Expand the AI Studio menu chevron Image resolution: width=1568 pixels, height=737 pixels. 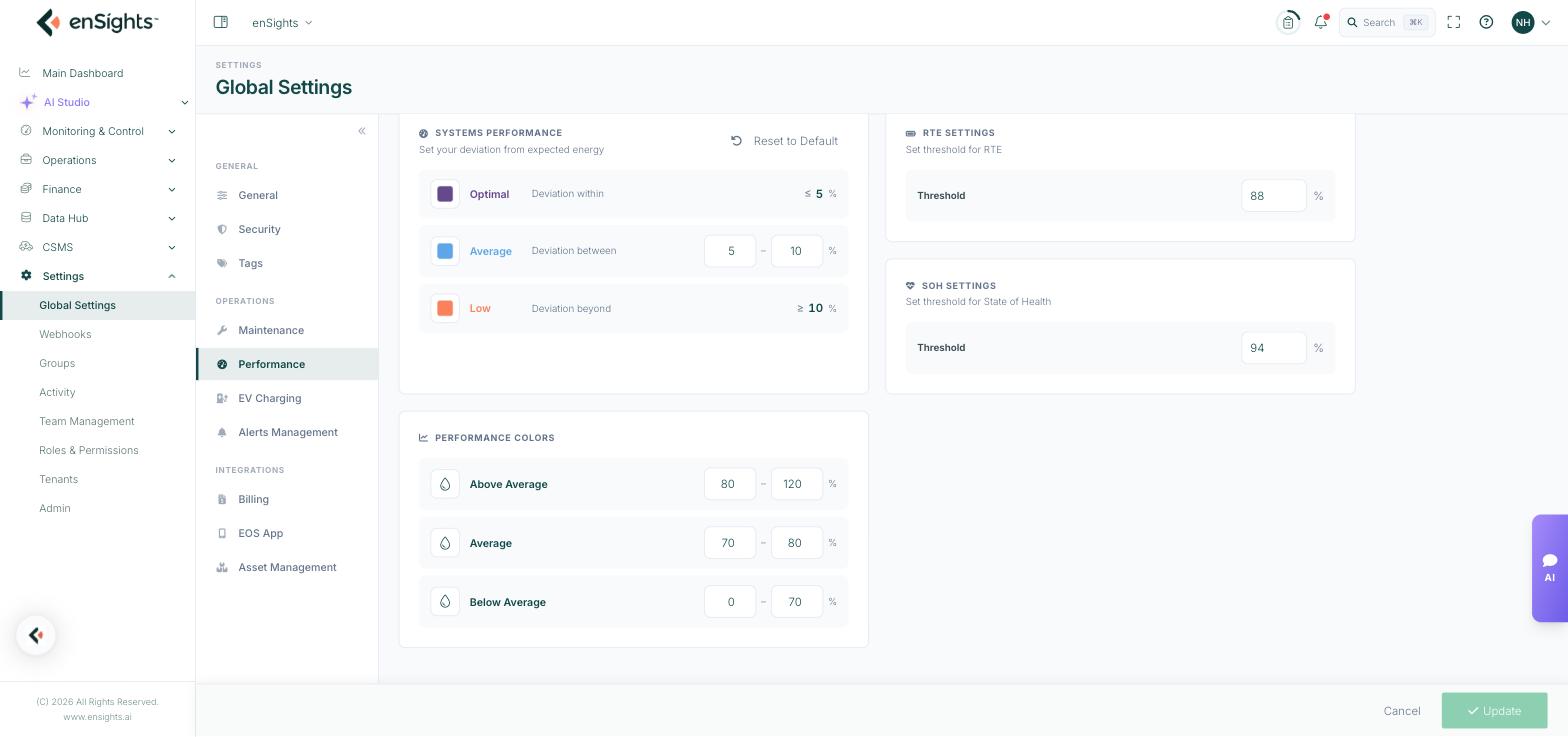(184, 102)
